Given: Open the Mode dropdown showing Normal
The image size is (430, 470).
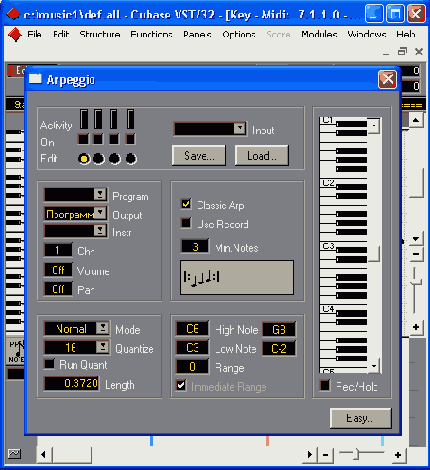Looking at the screenshot, I should coord(103,328).
